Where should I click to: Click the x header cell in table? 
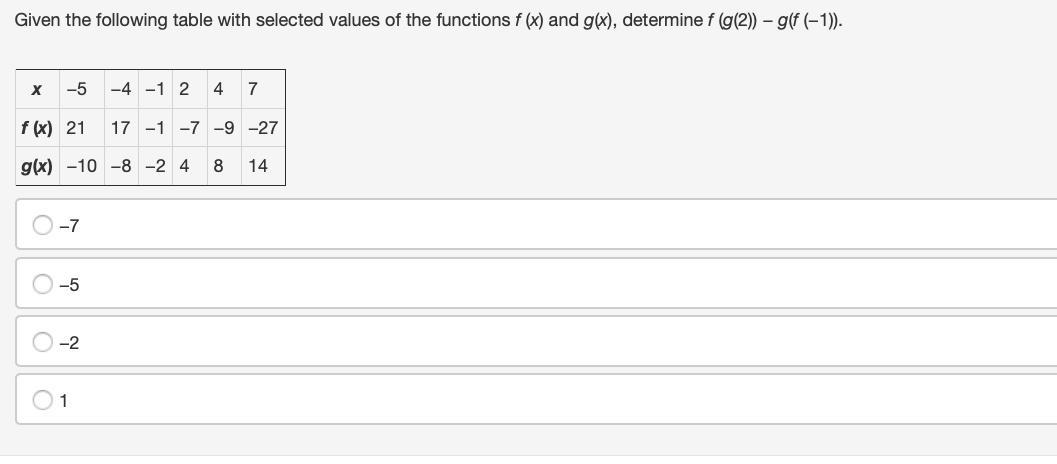[37, 89]
